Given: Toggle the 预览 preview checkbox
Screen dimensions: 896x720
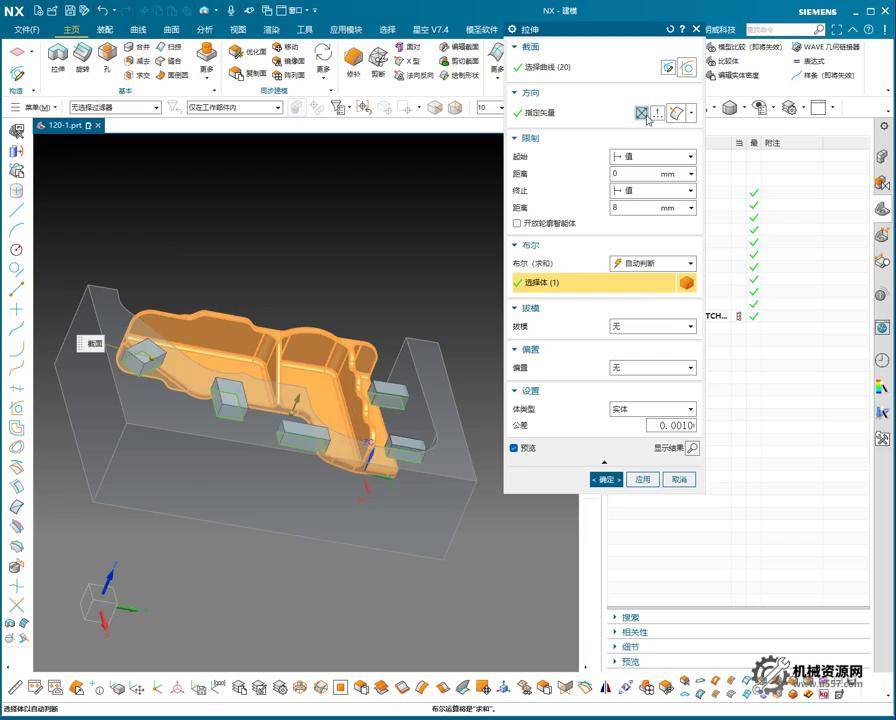Looking at the screenshot, I should [514, 448].
